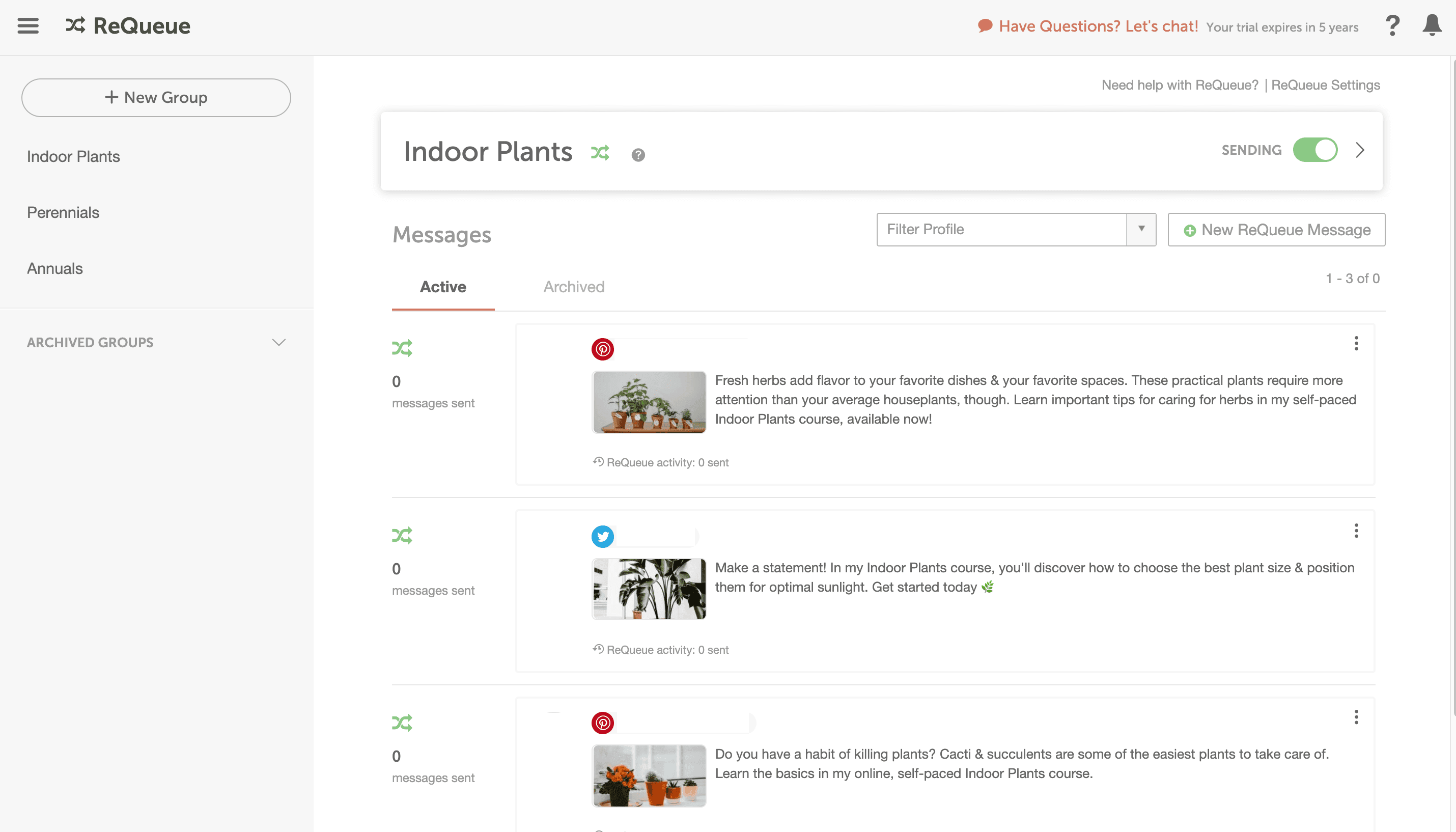Viewport: 1456px width, 832px height.
Task: Open the Filter Profile dropdown arrow
Action: (x=1141, y=229)
